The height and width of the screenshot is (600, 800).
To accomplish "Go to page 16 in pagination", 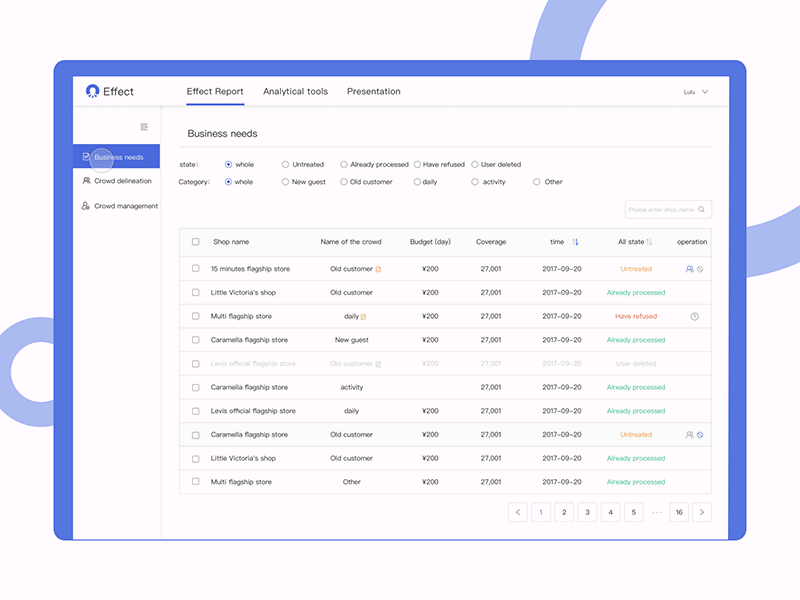I will point(679,512).
